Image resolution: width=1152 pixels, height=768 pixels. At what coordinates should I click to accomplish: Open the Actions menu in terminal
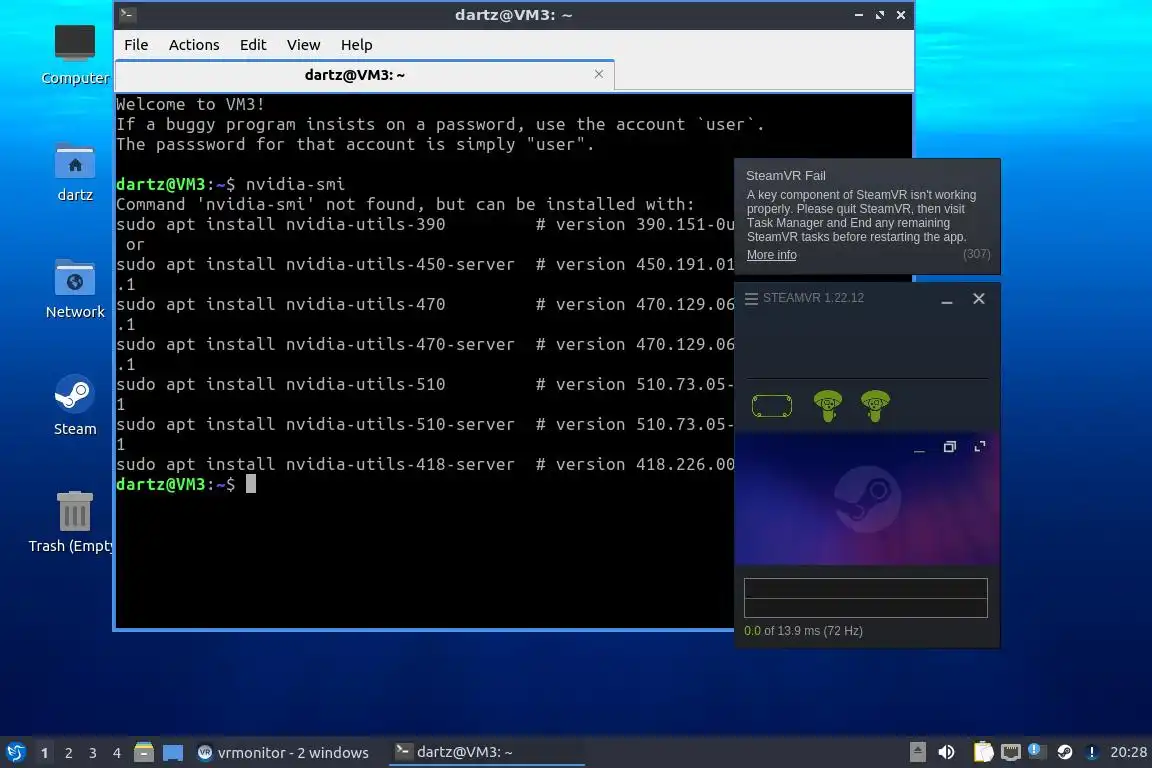[x=194, y=45]
